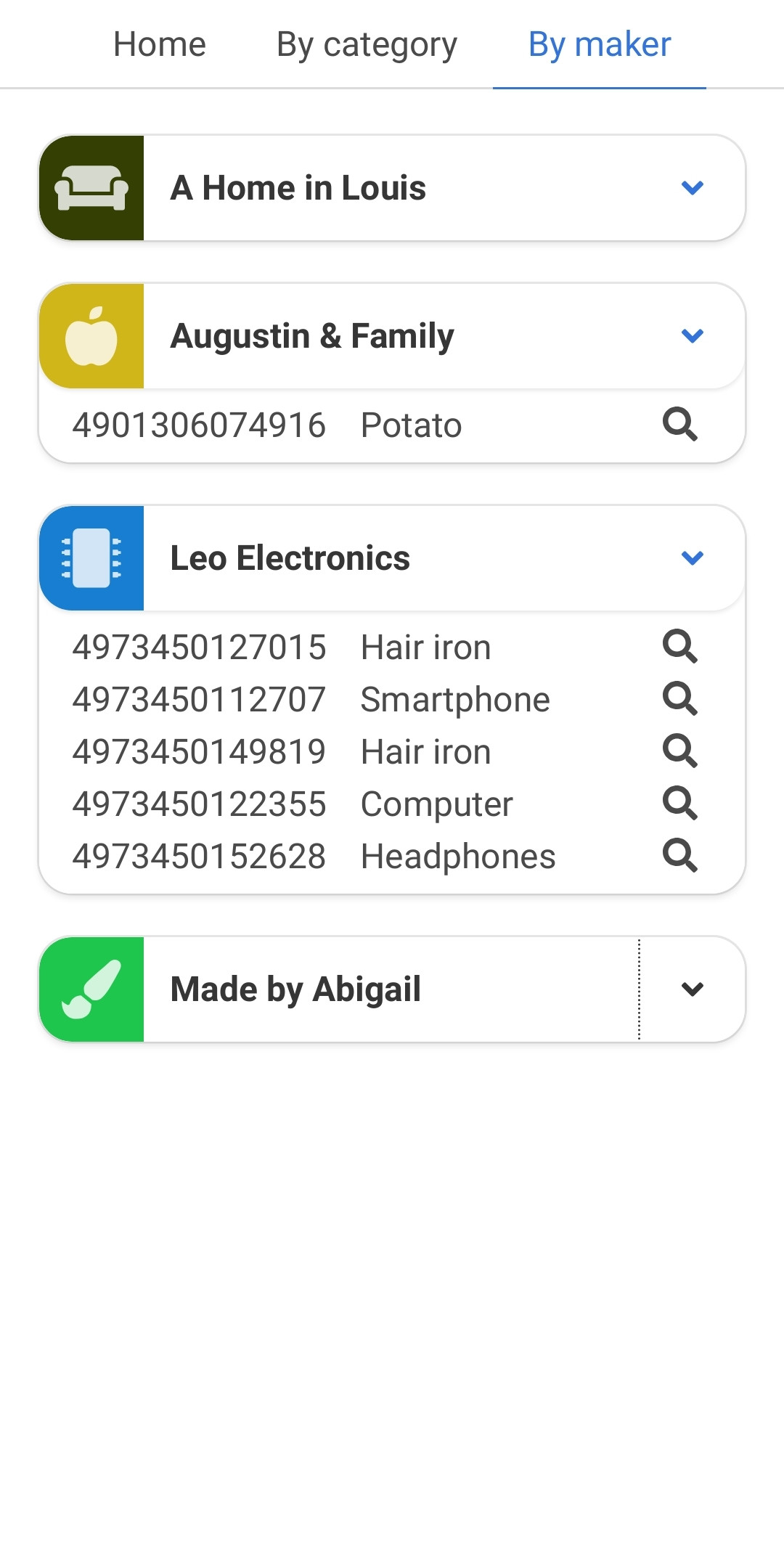
Task: Search the Potato product with magnifier icon
Action: pos(680,424)
